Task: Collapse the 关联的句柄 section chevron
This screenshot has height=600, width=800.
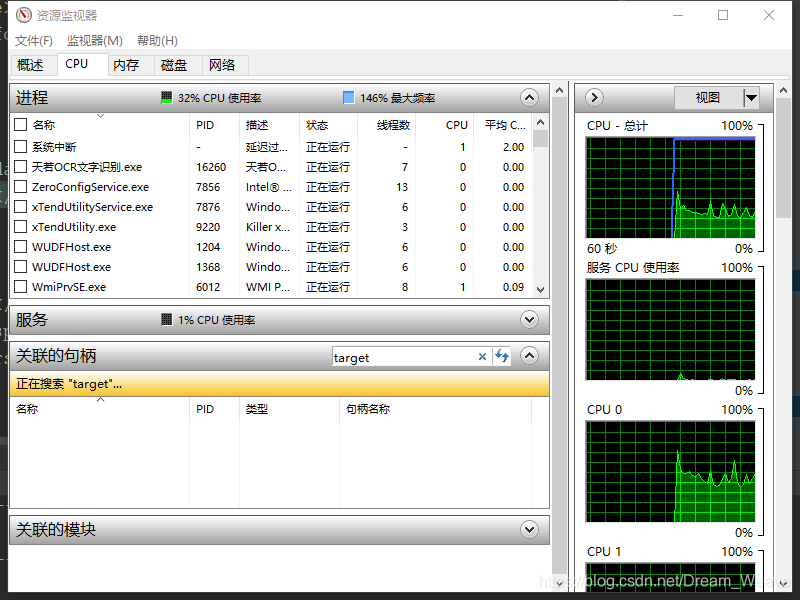Action: tap(530, 356)
